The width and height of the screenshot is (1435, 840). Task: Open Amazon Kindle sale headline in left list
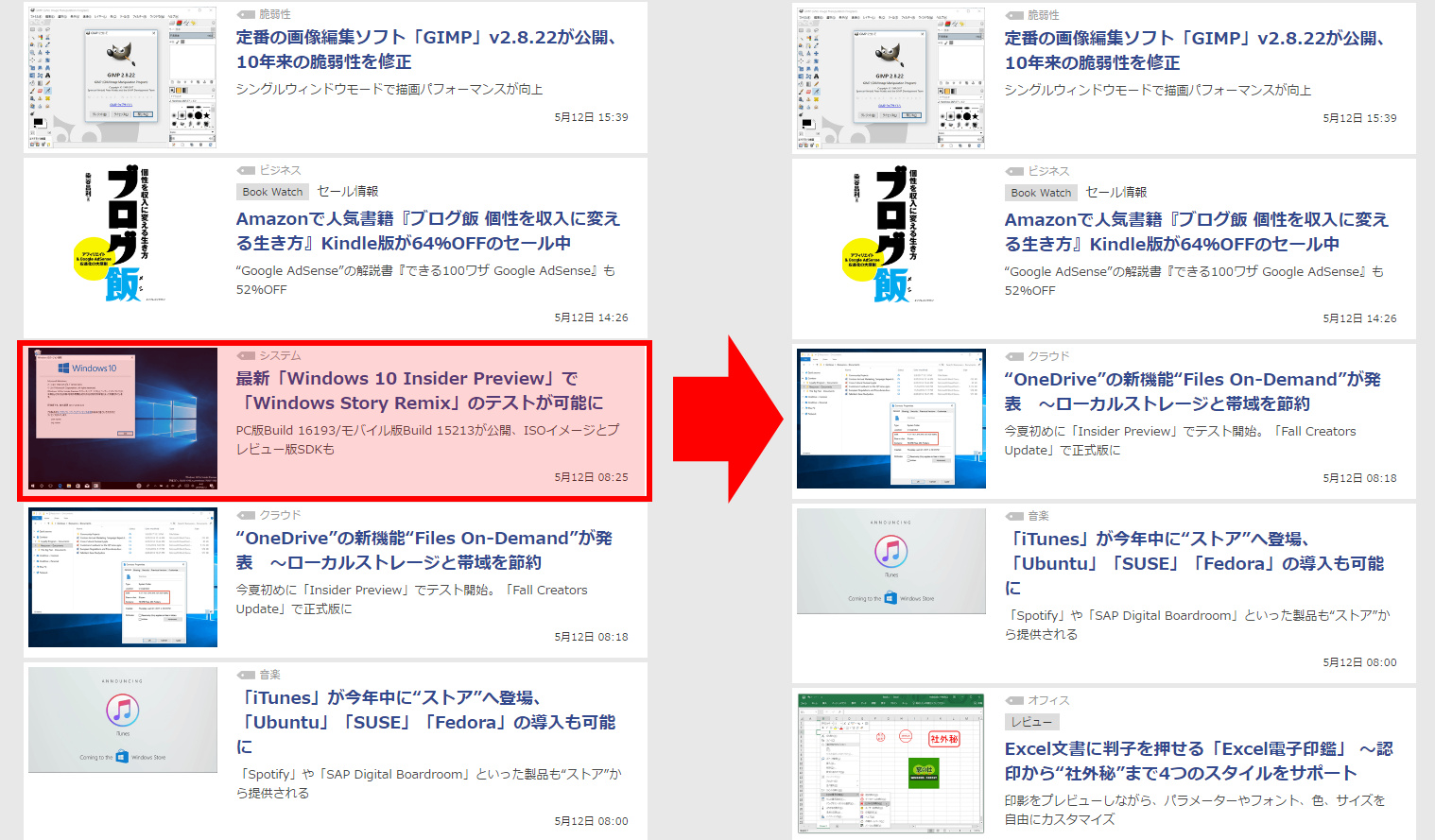pos(428,231)
